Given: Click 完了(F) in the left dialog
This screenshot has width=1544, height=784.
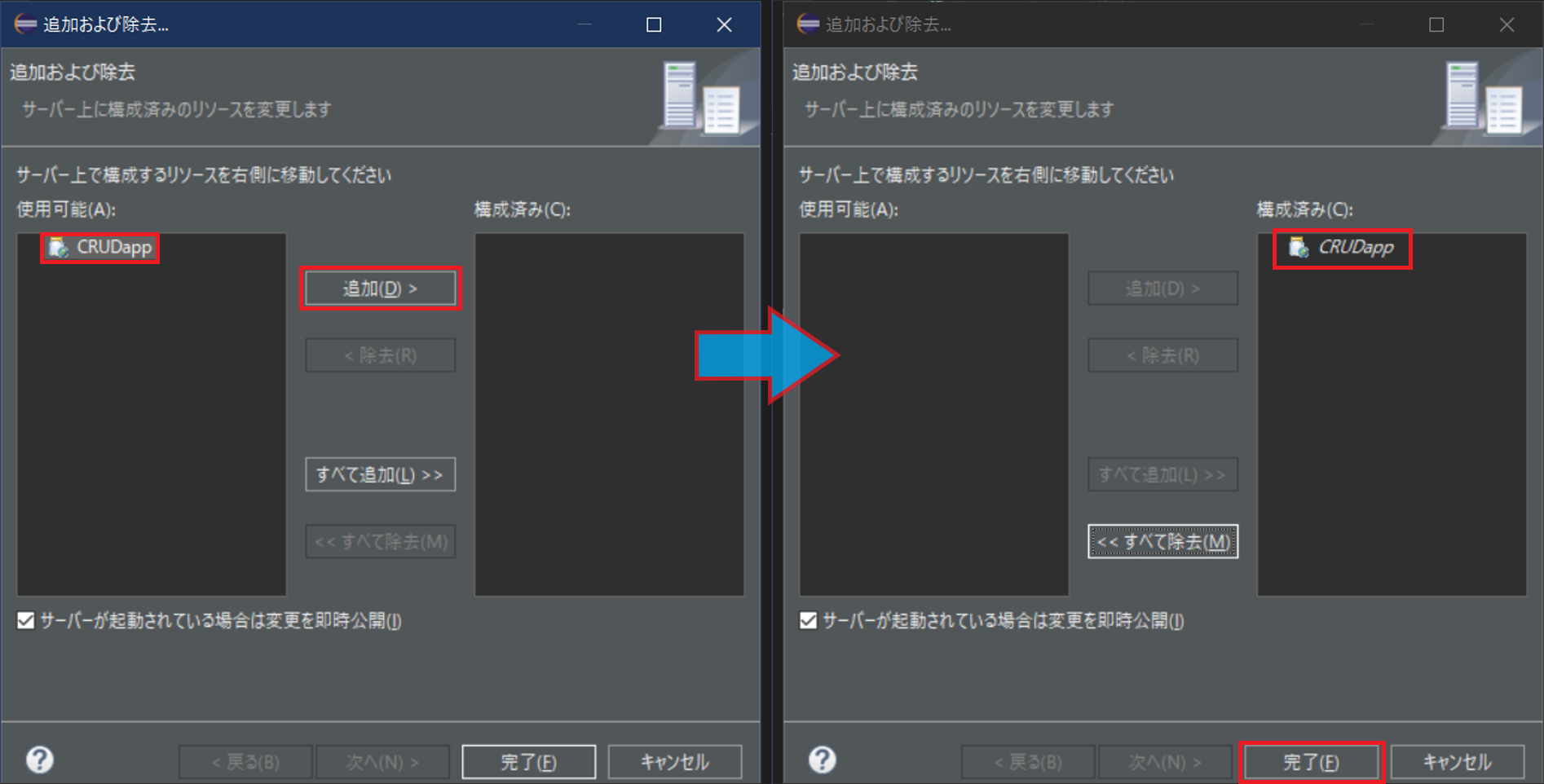Looking at the screenshot, I should pos(528,762).
